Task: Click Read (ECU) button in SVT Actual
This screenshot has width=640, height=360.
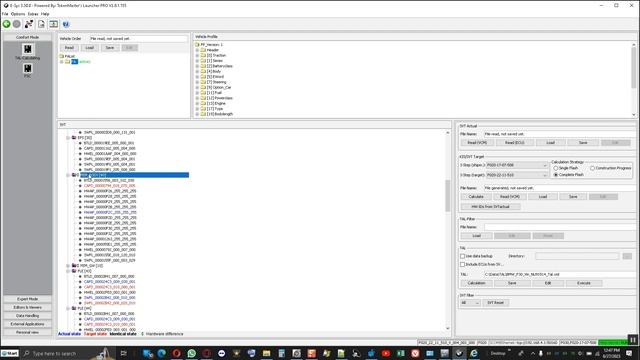Action: [x=514, y=142]
